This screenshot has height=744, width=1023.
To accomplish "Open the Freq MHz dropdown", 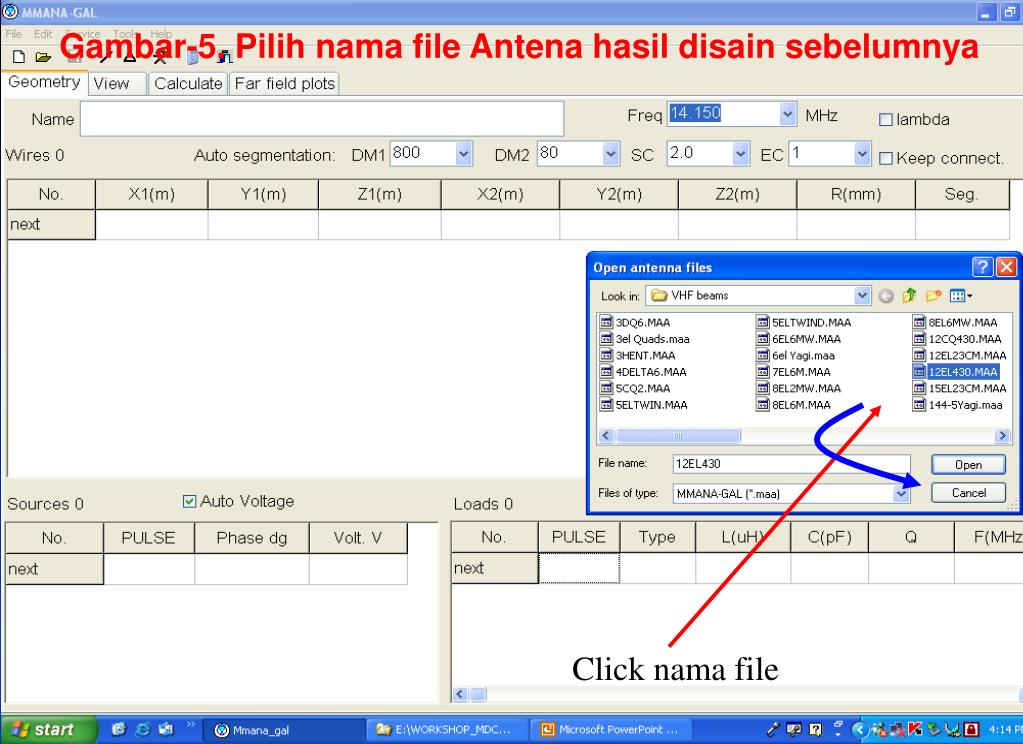I will 787,115.
